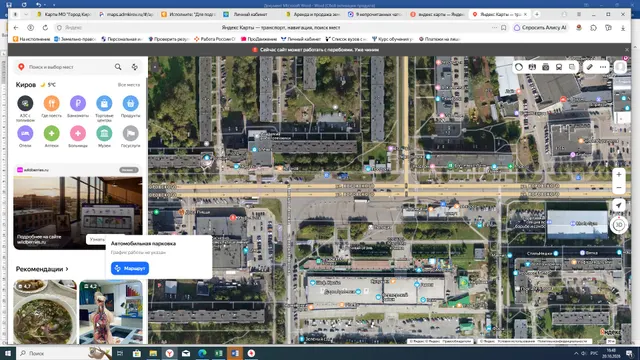Click 'Спросить Алису AI' button
640x360 pixels.
click(540, 28)
